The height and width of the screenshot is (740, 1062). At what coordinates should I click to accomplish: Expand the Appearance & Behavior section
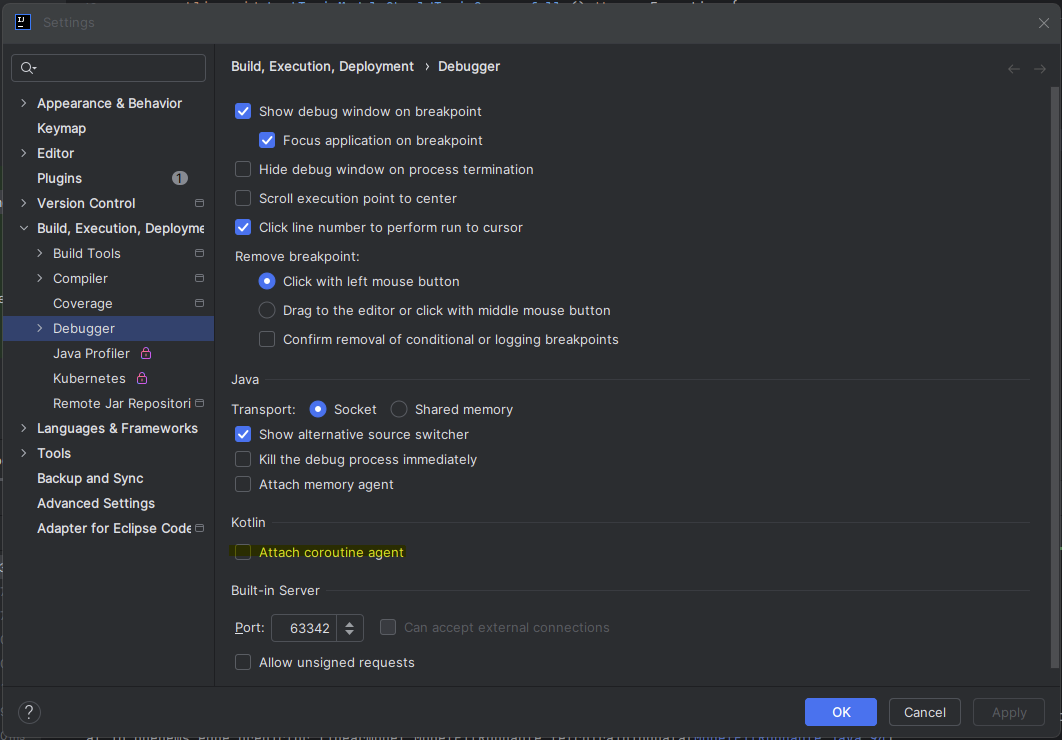tap(24, 103)
